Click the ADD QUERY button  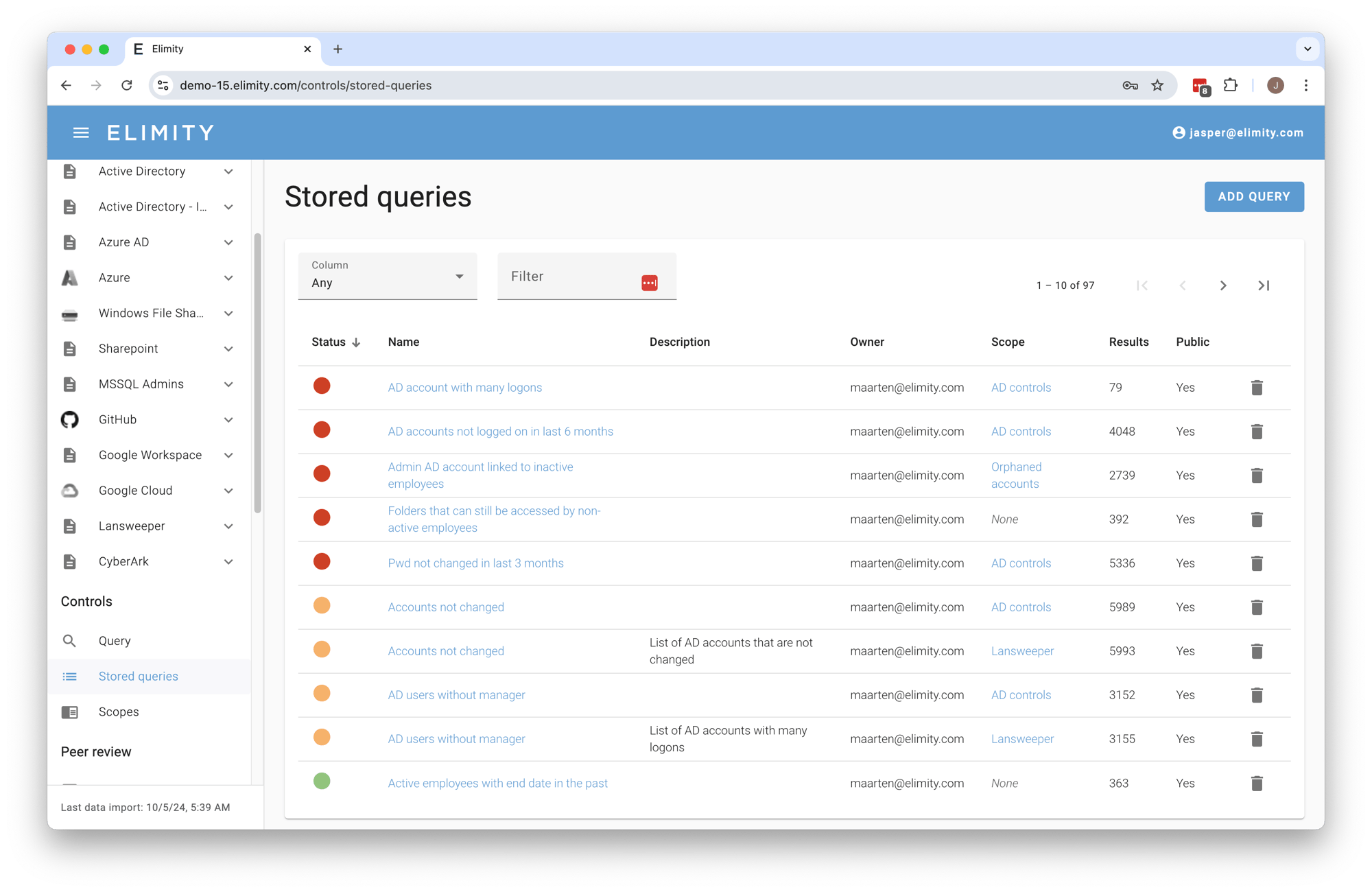pos(1254,197)
